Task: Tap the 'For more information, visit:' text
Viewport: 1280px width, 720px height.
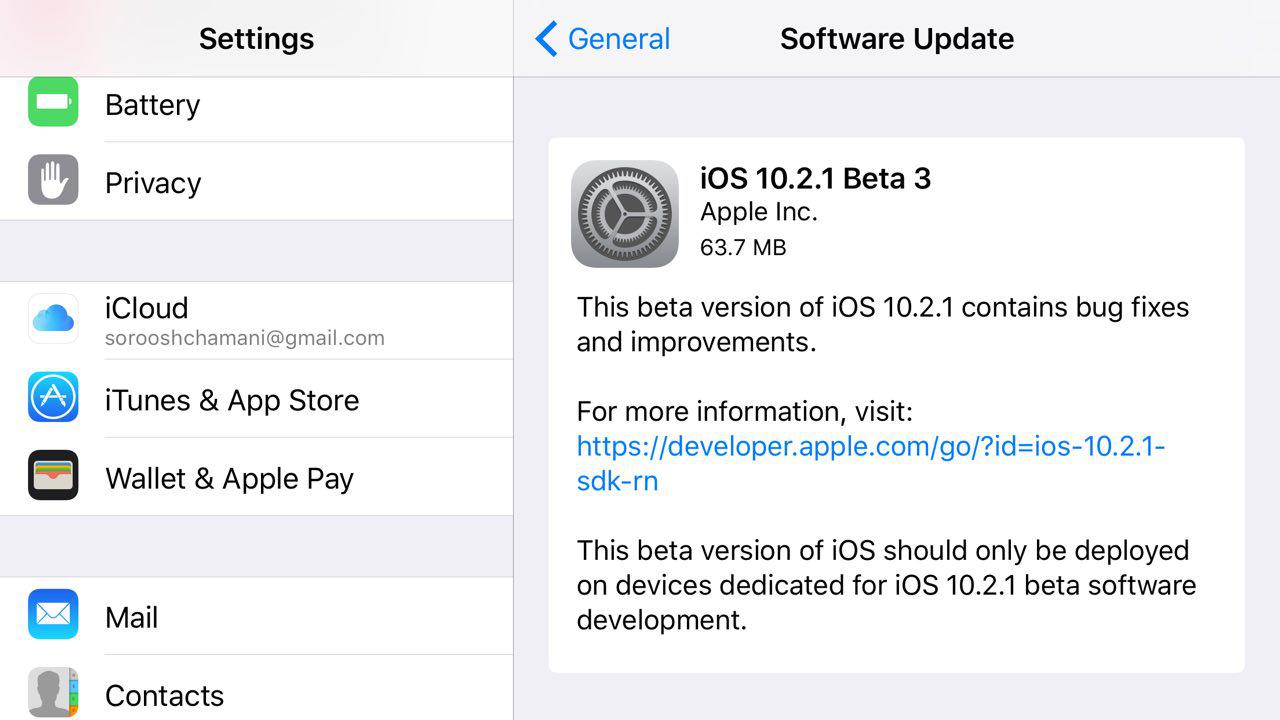Action: point(745,411)
